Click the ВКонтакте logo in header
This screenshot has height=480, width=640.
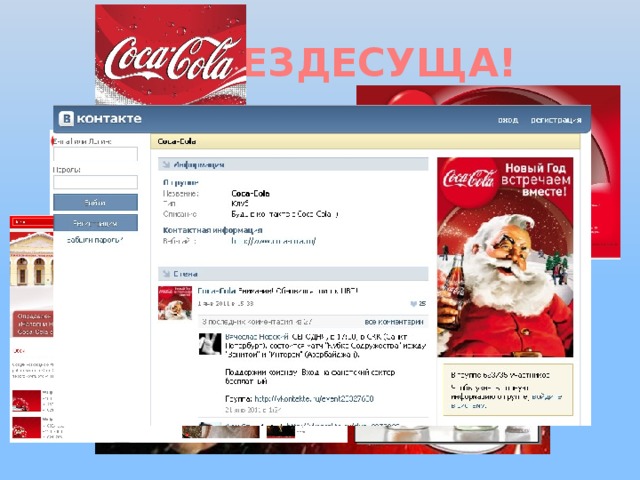[x=100, y=119]
